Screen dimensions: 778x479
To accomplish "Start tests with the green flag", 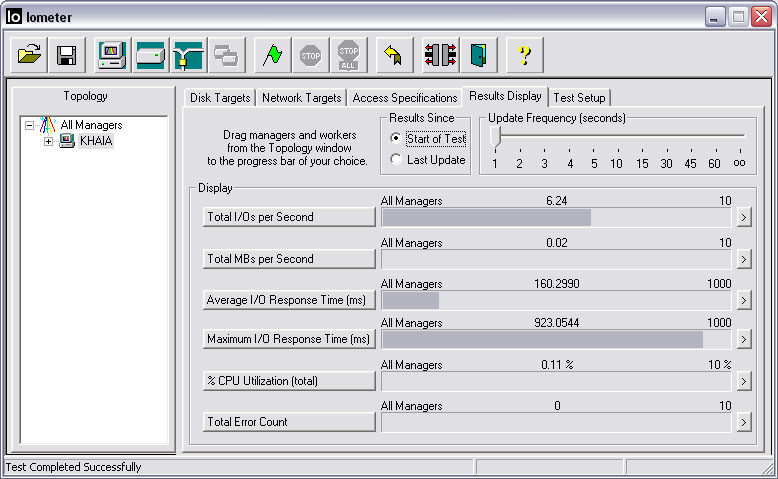I will 272,55.
